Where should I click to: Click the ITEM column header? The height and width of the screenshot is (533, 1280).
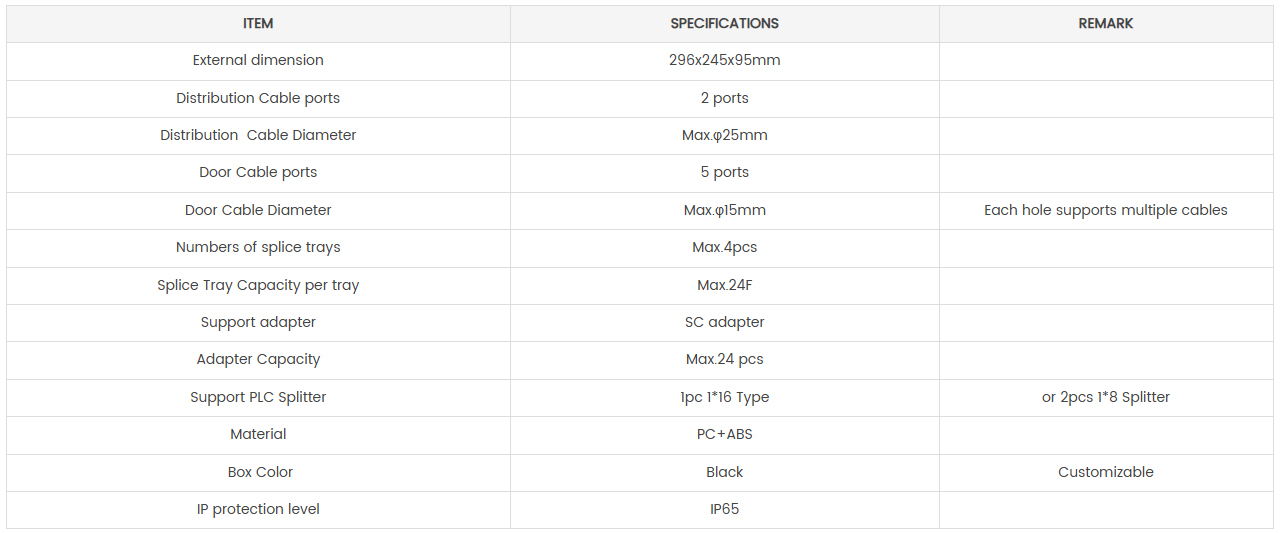pos(258,23)
